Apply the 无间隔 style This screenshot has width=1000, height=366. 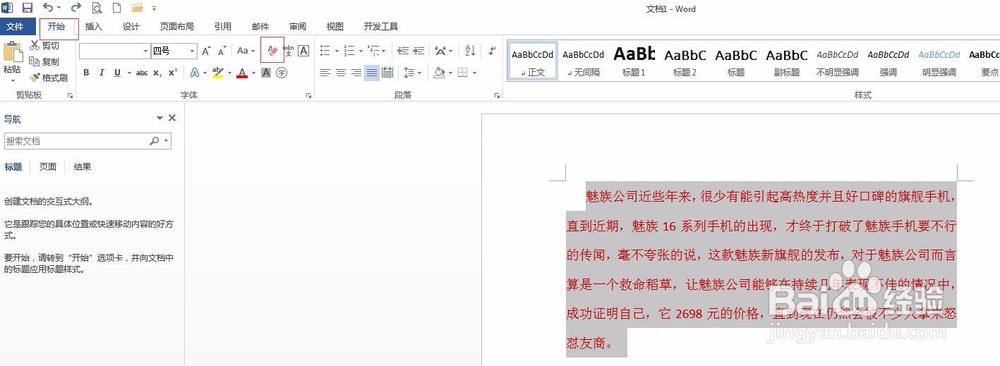point(584,61)
